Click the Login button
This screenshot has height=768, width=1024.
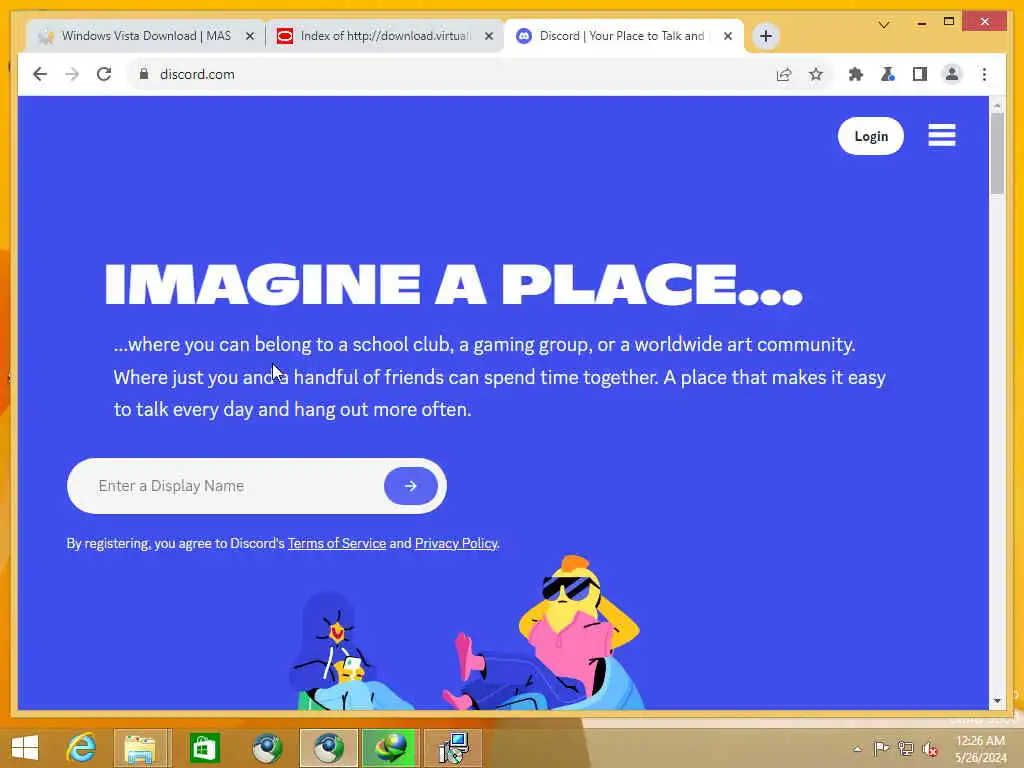point(871,136)
